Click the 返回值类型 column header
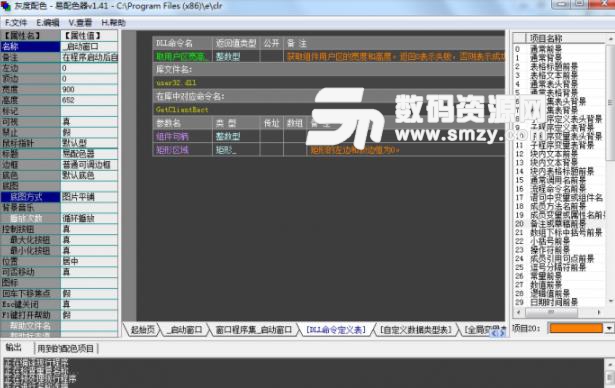This screenshot has height=388, width=615. [236, 43]
